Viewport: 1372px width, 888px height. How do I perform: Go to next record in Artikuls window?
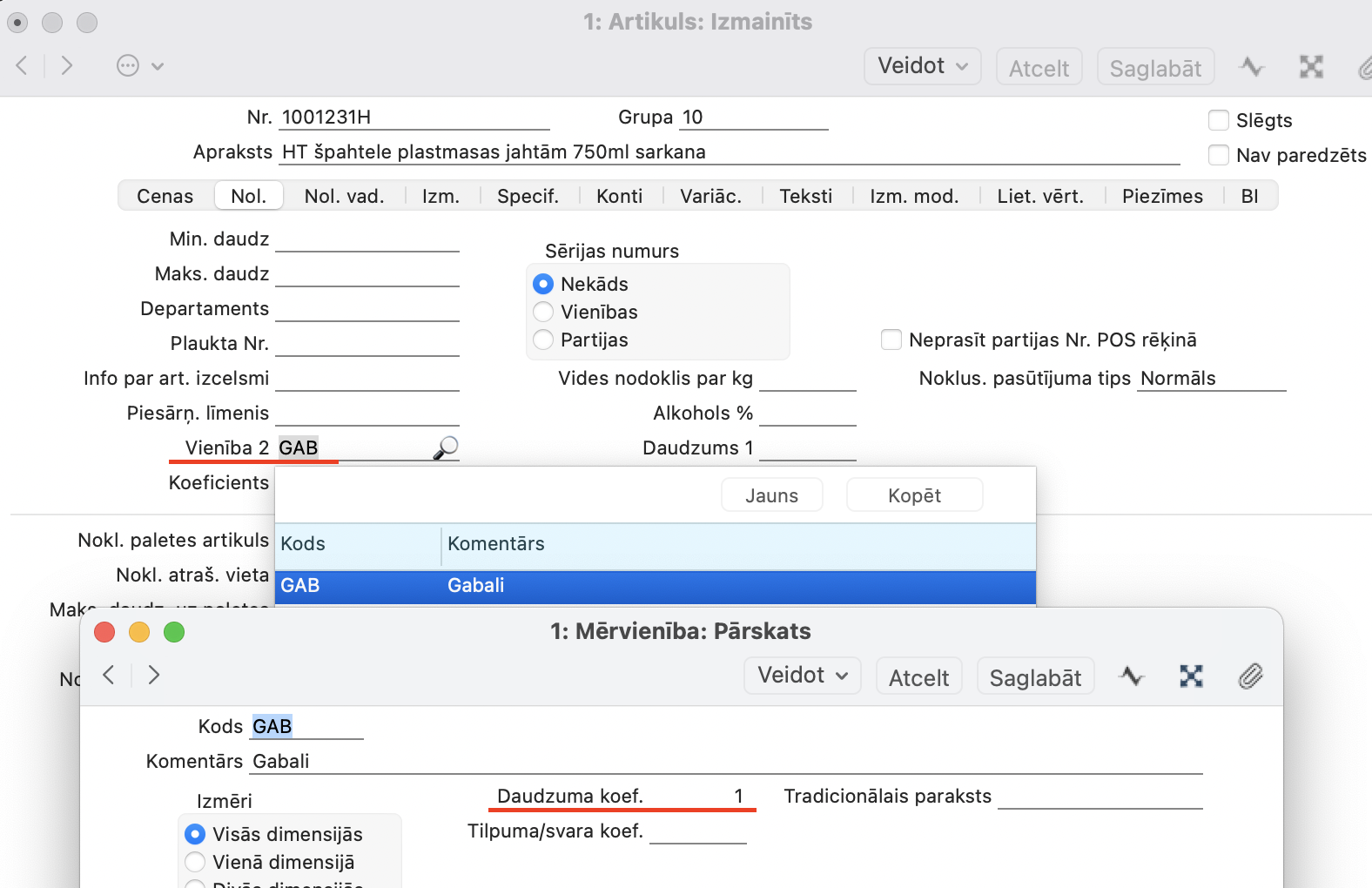tap(67, 66)
